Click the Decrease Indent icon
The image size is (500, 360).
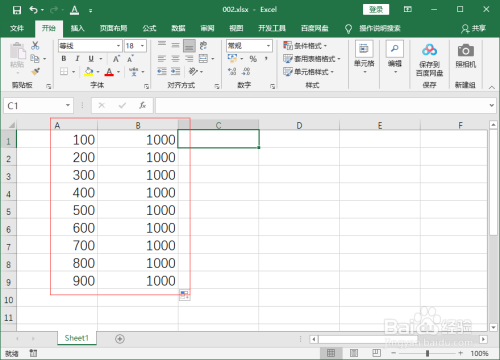[162, 71]
